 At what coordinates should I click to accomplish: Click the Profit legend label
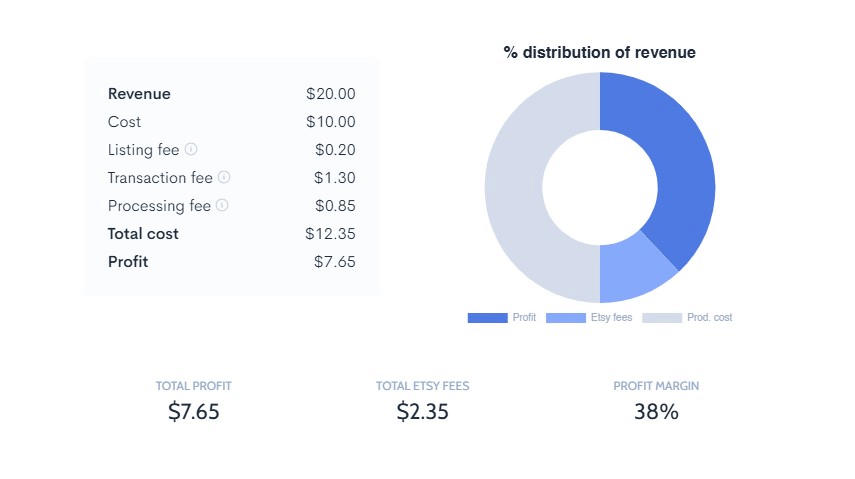(524, 318)
